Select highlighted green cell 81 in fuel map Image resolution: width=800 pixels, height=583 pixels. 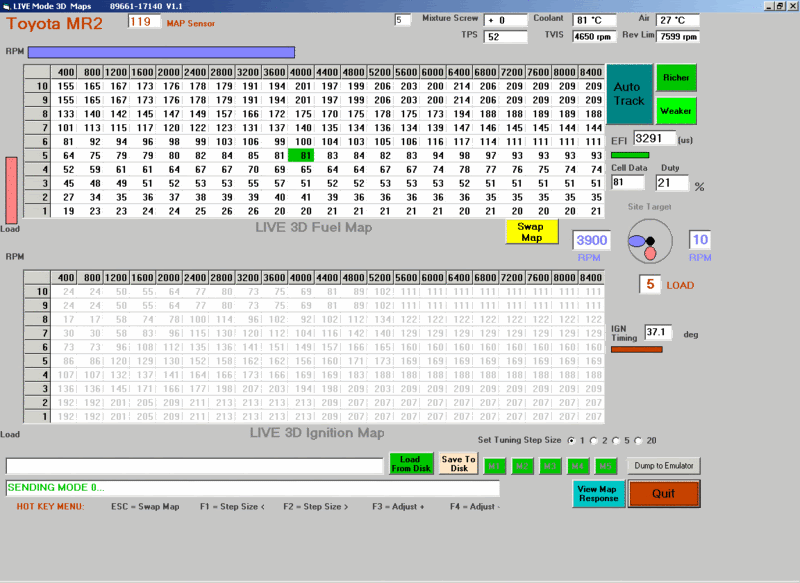click(301, 156)
